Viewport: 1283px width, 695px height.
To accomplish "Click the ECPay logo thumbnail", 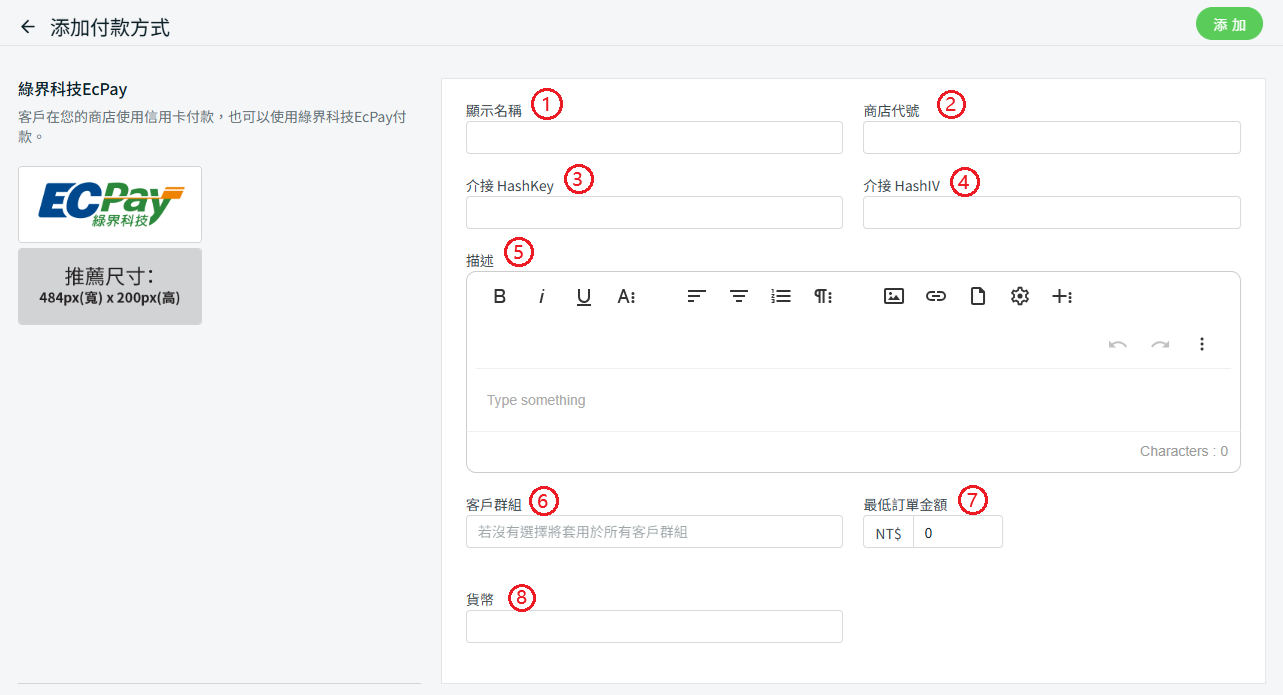I will point(110,204).
